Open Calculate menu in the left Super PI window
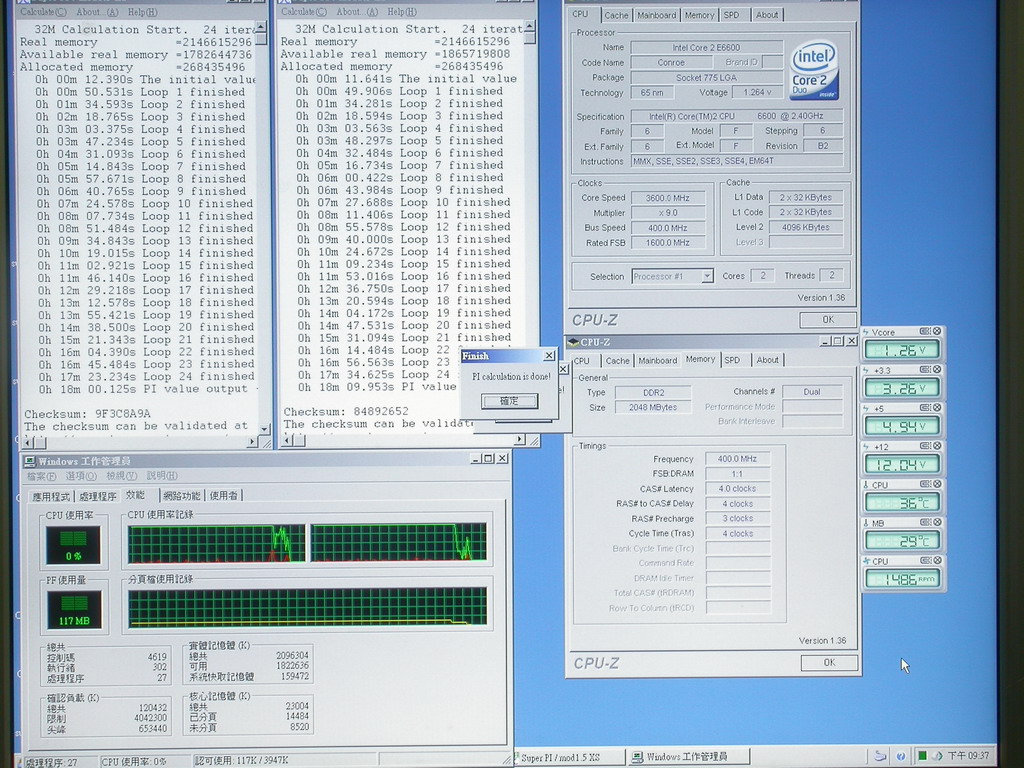Image resolution: width=1024 pixels, height=768 pixels. [43, 12]
